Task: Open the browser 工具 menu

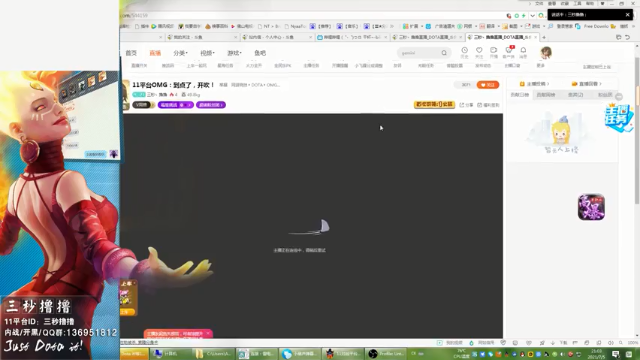Action: (577, 3)
